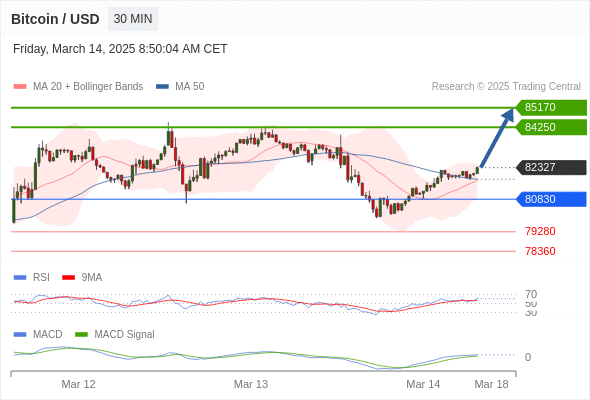Click the 30 MIN timeframe badge
This screenshot has height=400, width=590.
click(133, 19)
